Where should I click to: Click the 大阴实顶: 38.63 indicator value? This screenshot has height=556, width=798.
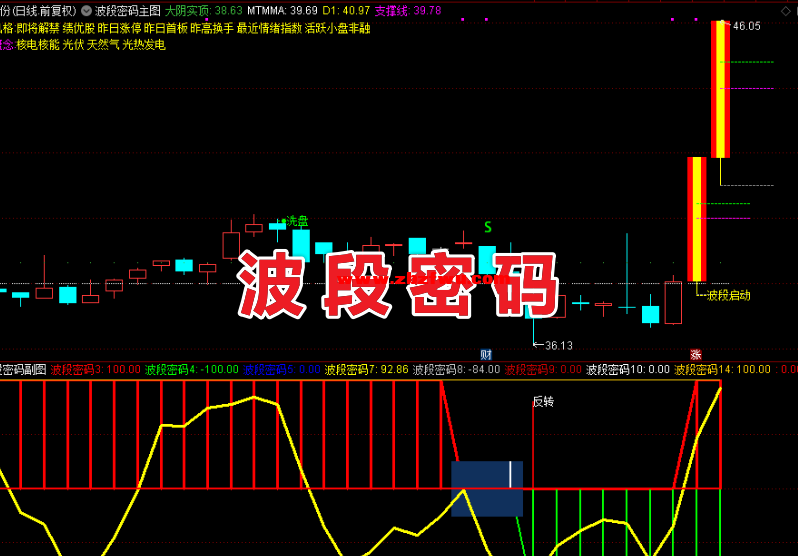click(204, 10)
